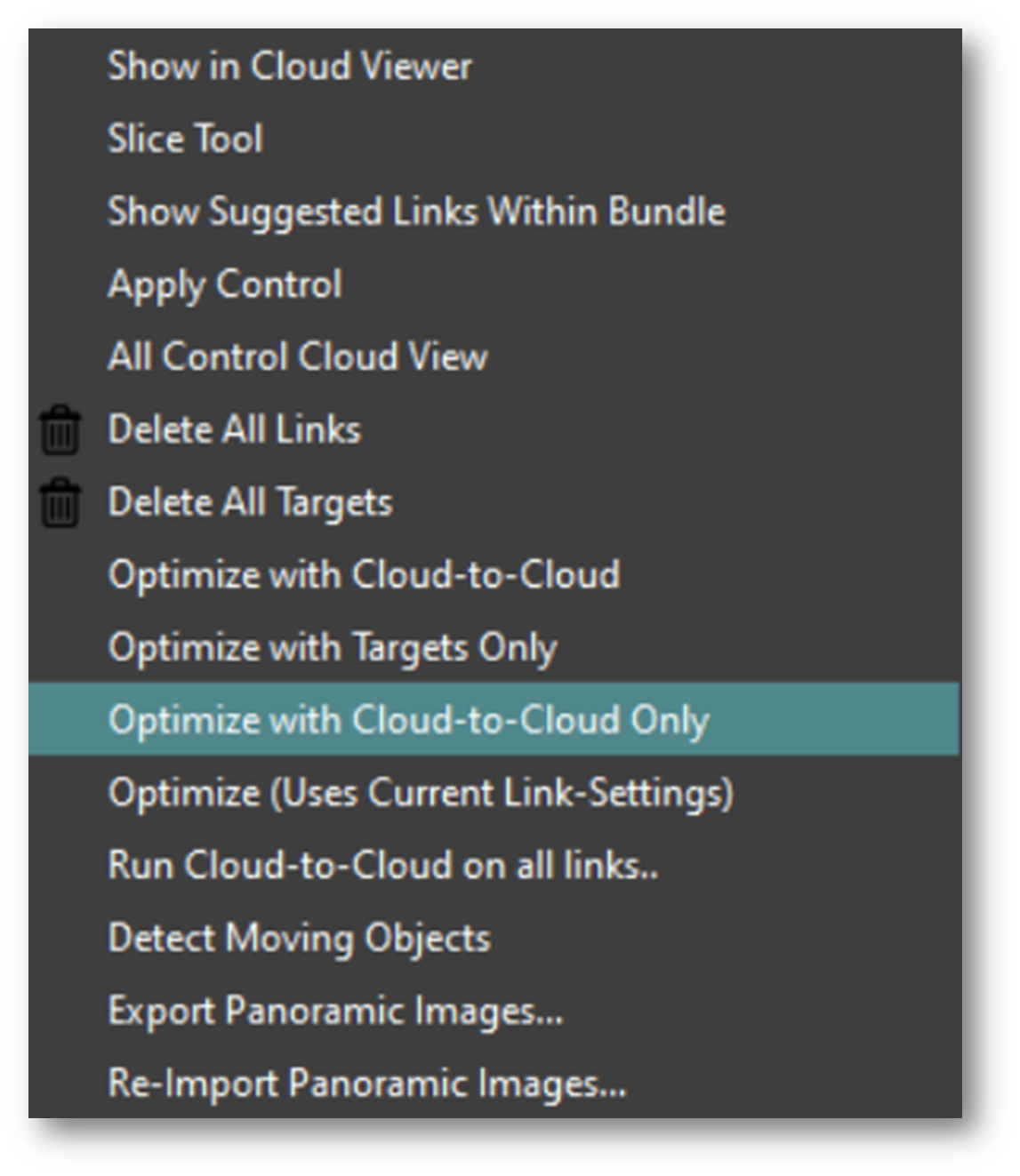
Task: Select Show in Cloud Viewer
Action: 289,67
